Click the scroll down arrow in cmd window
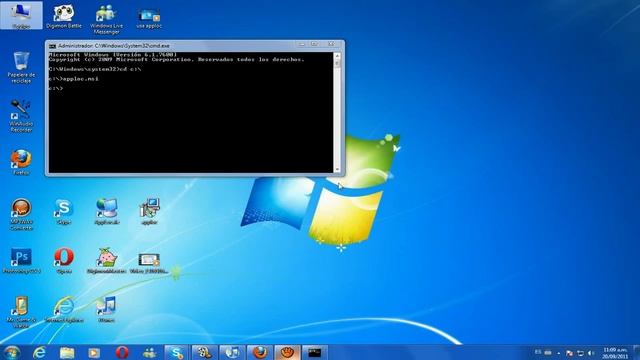 (x=337, y=170)
